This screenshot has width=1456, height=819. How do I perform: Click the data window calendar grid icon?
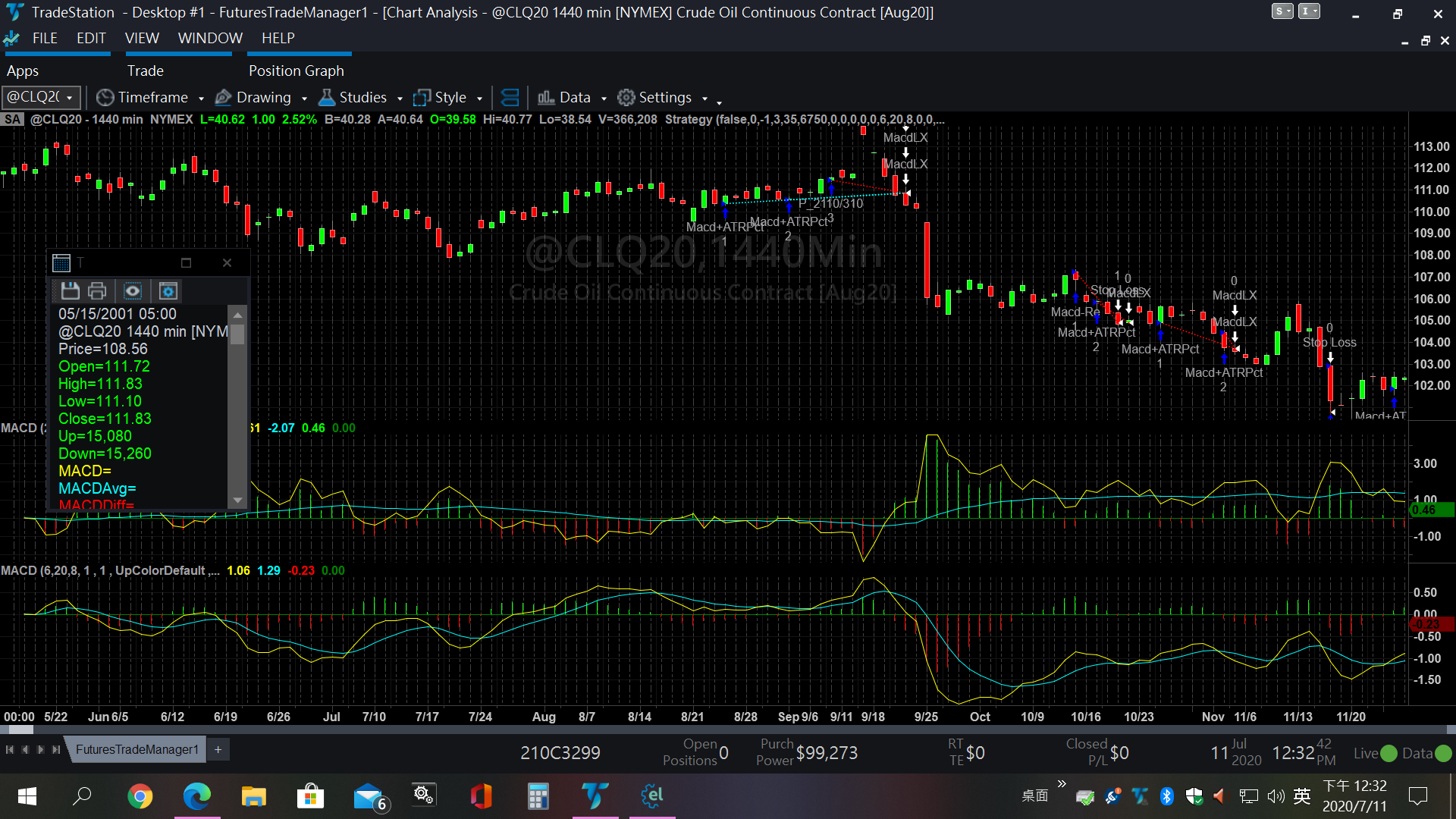(x=61, y=262)
